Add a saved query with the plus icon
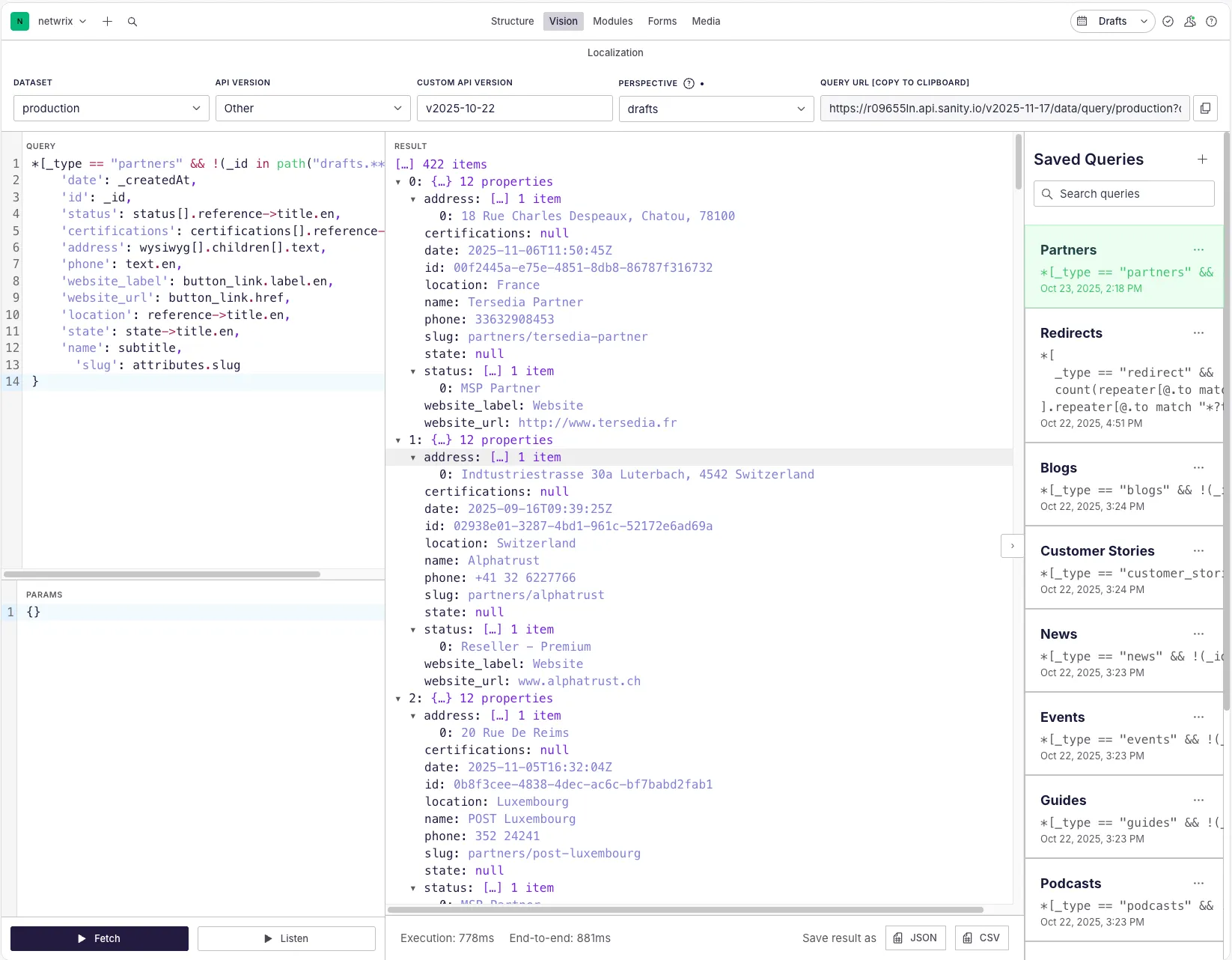 pos(1202,159)
